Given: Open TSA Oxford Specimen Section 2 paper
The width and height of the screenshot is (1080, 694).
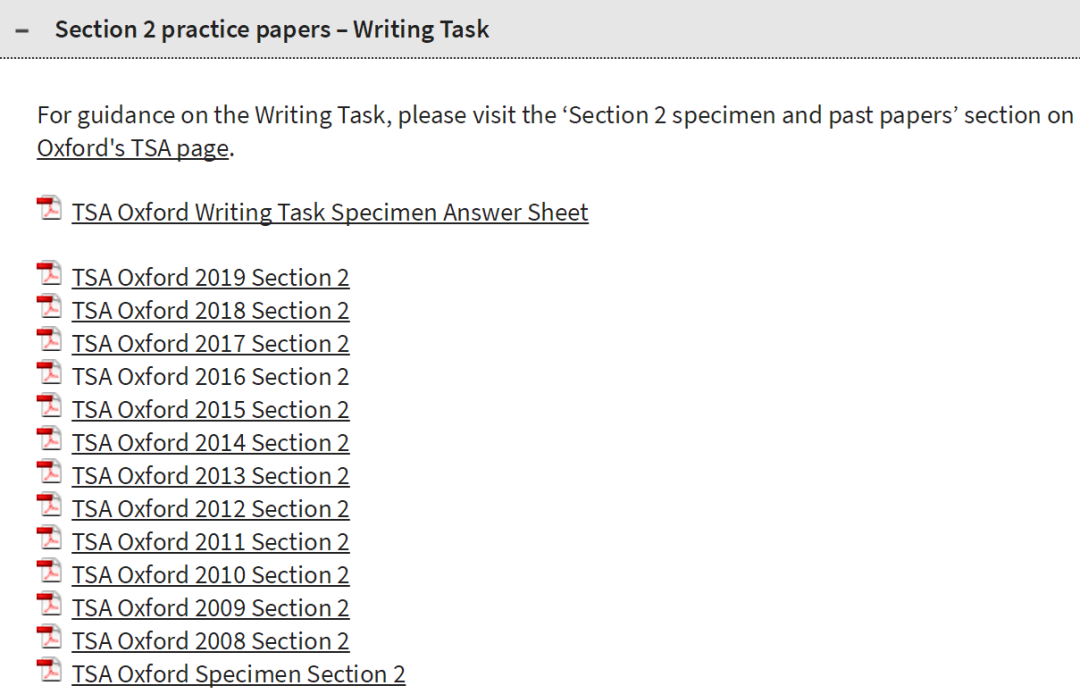Looking at the screenshot, I should coord(238,674).
